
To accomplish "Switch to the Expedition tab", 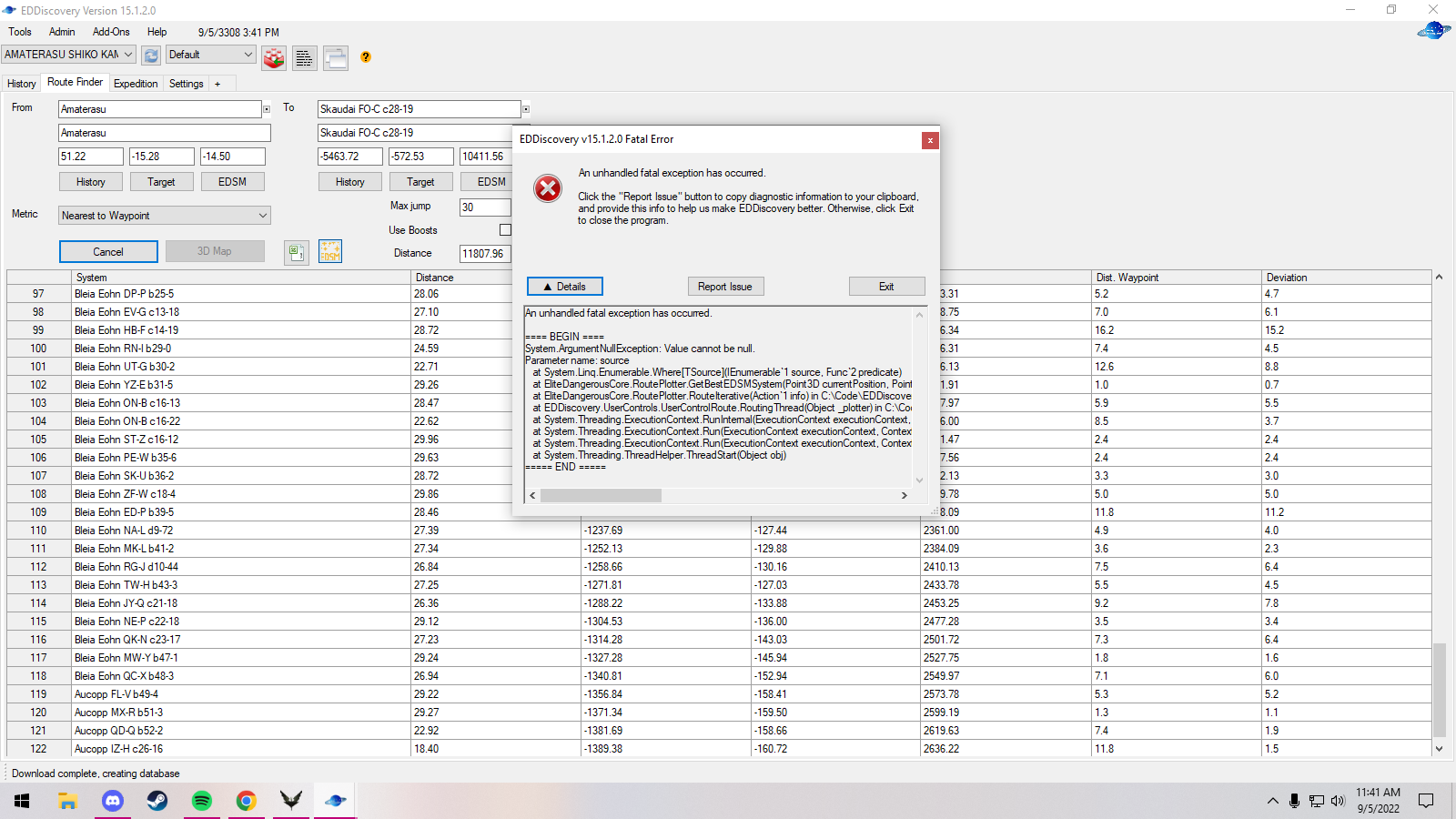I will 136,83.
